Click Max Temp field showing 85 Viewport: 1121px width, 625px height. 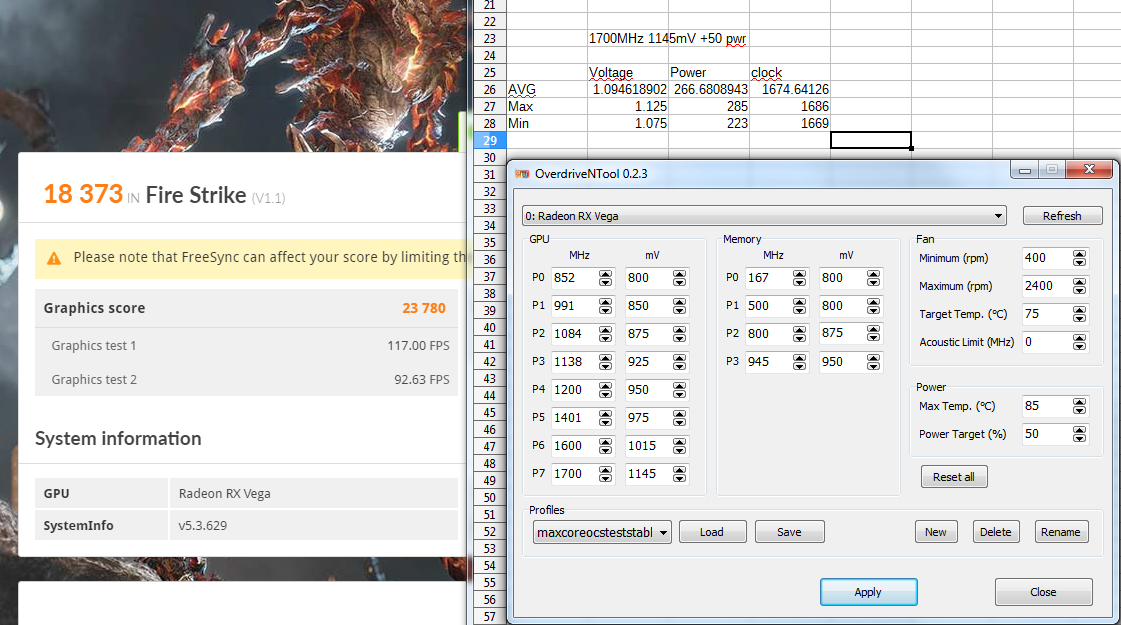[1047, 405]
